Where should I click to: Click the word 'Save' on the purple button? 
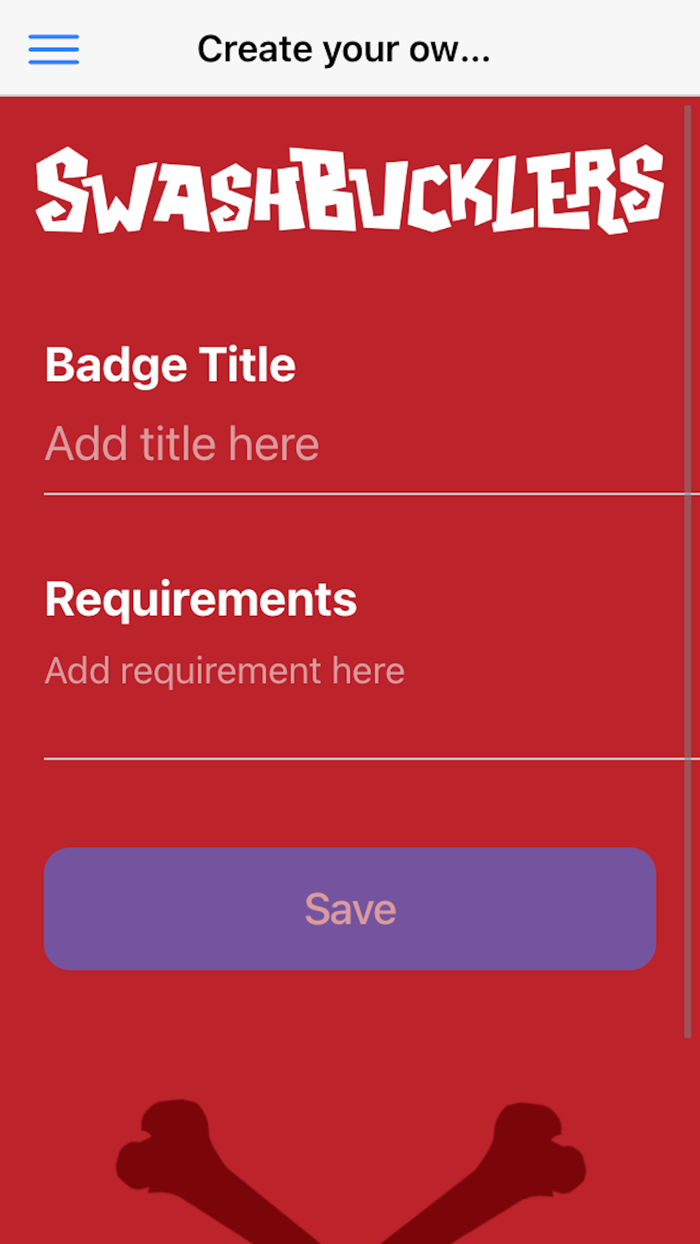tap(350, 909)
